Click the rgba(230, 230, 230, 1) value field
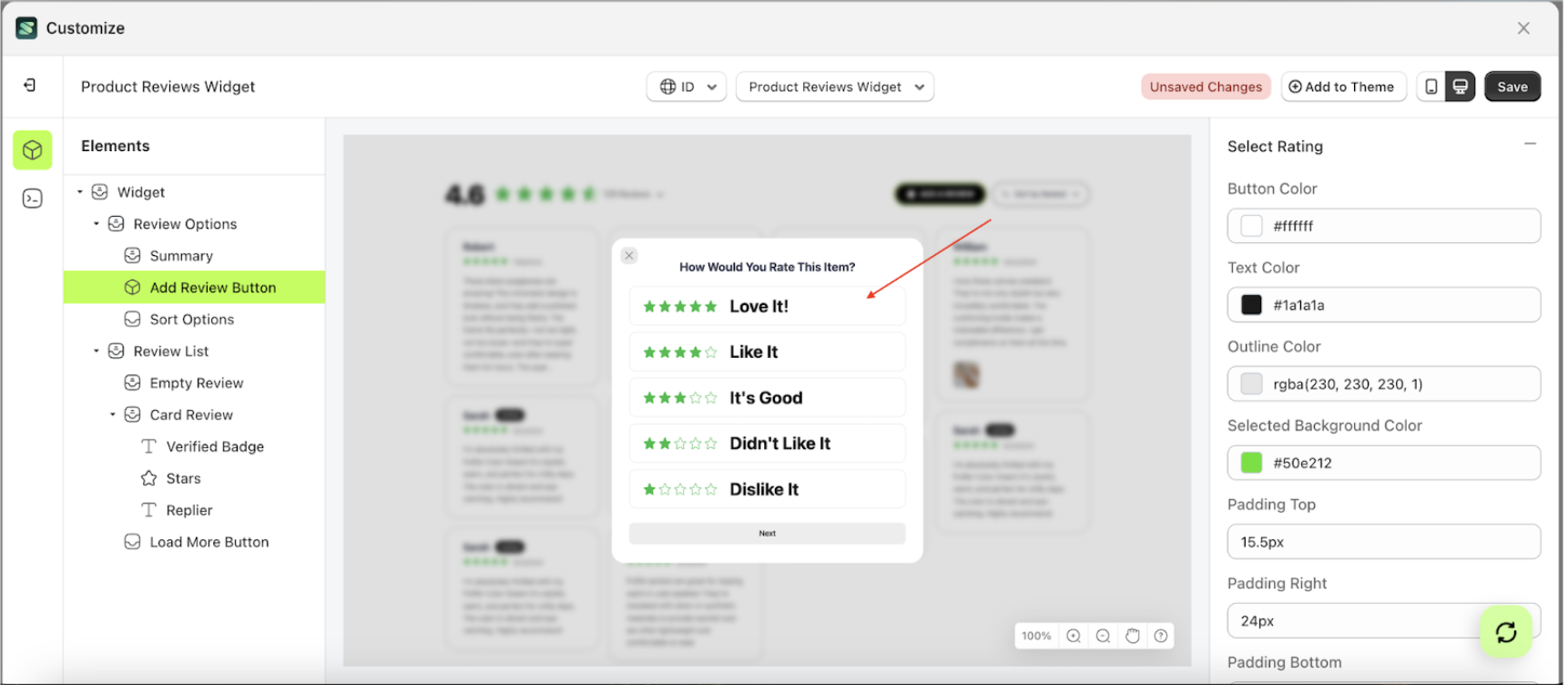Viewport: 1568px width, 685px height. point(1384,383)
